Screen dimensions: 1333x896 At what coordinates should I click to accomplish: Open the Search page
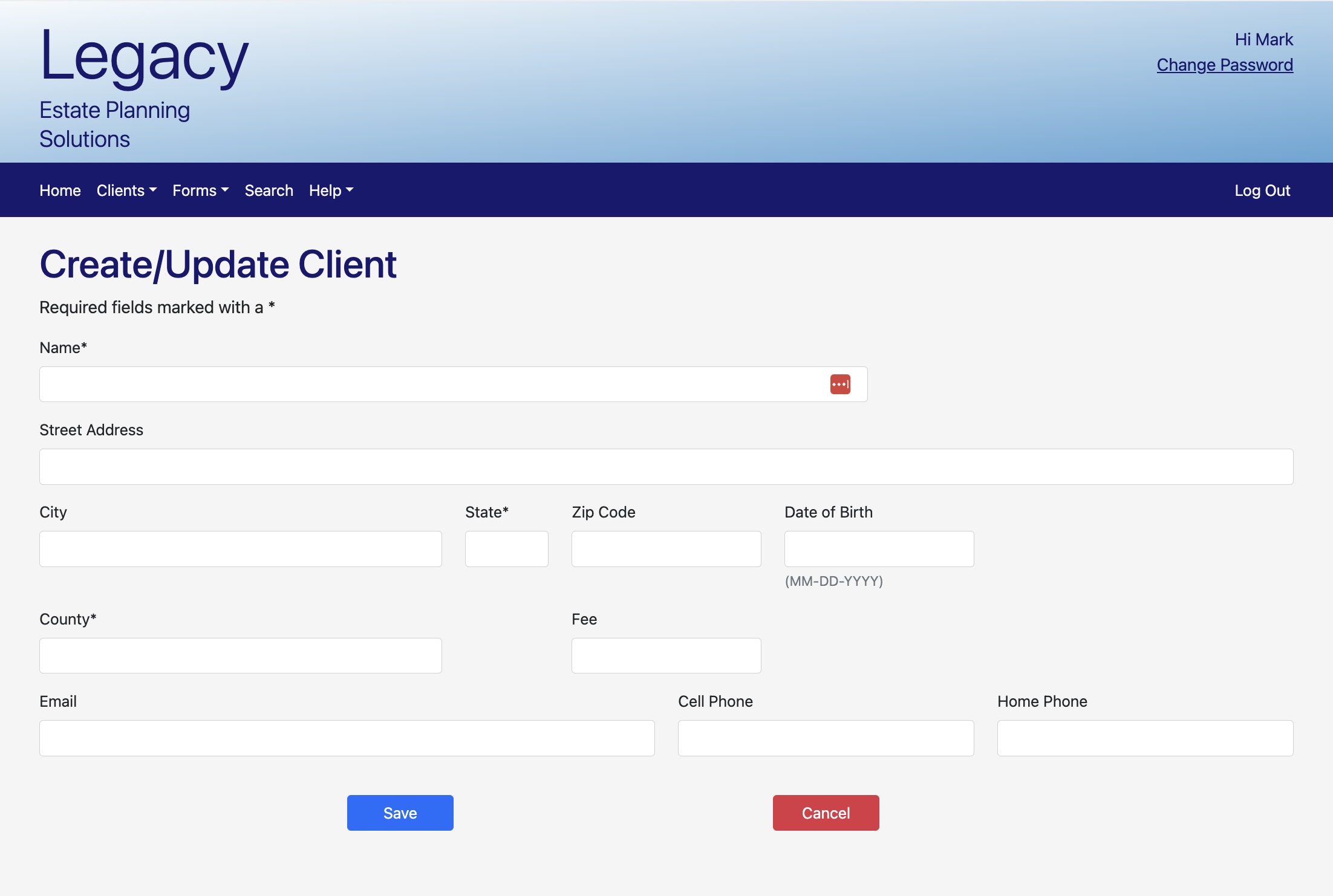(x=269, y=190)
